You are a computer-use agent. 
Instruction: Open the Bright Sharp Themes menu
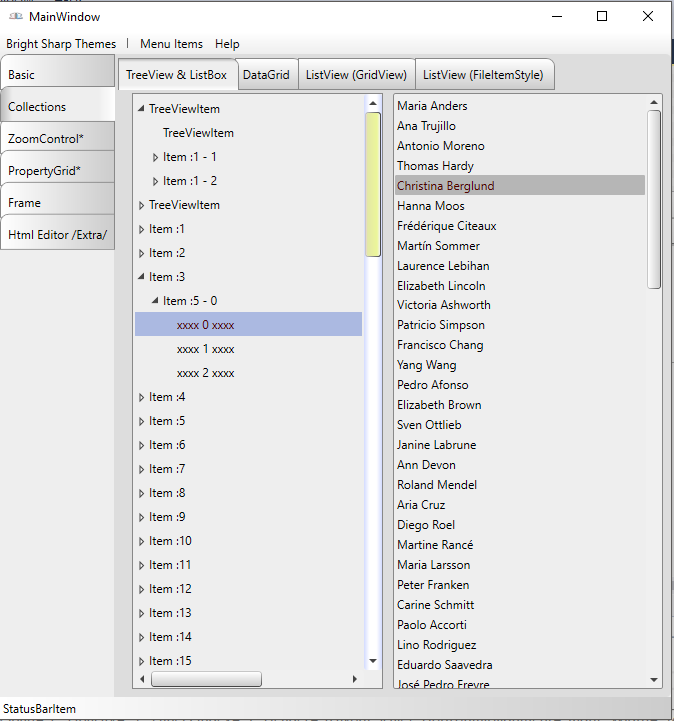[x=61, y=44]
